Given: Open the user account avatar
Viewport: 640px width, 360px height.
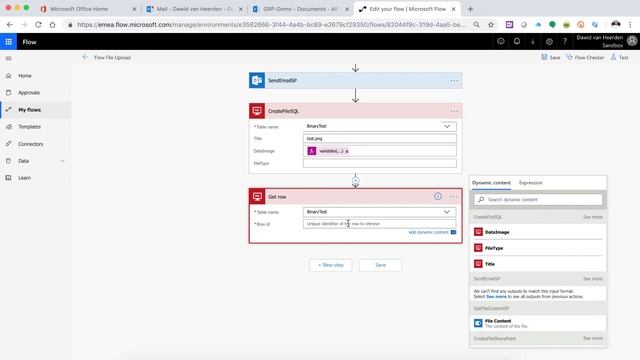Looking at the screenshot, I should click(632, 41).
